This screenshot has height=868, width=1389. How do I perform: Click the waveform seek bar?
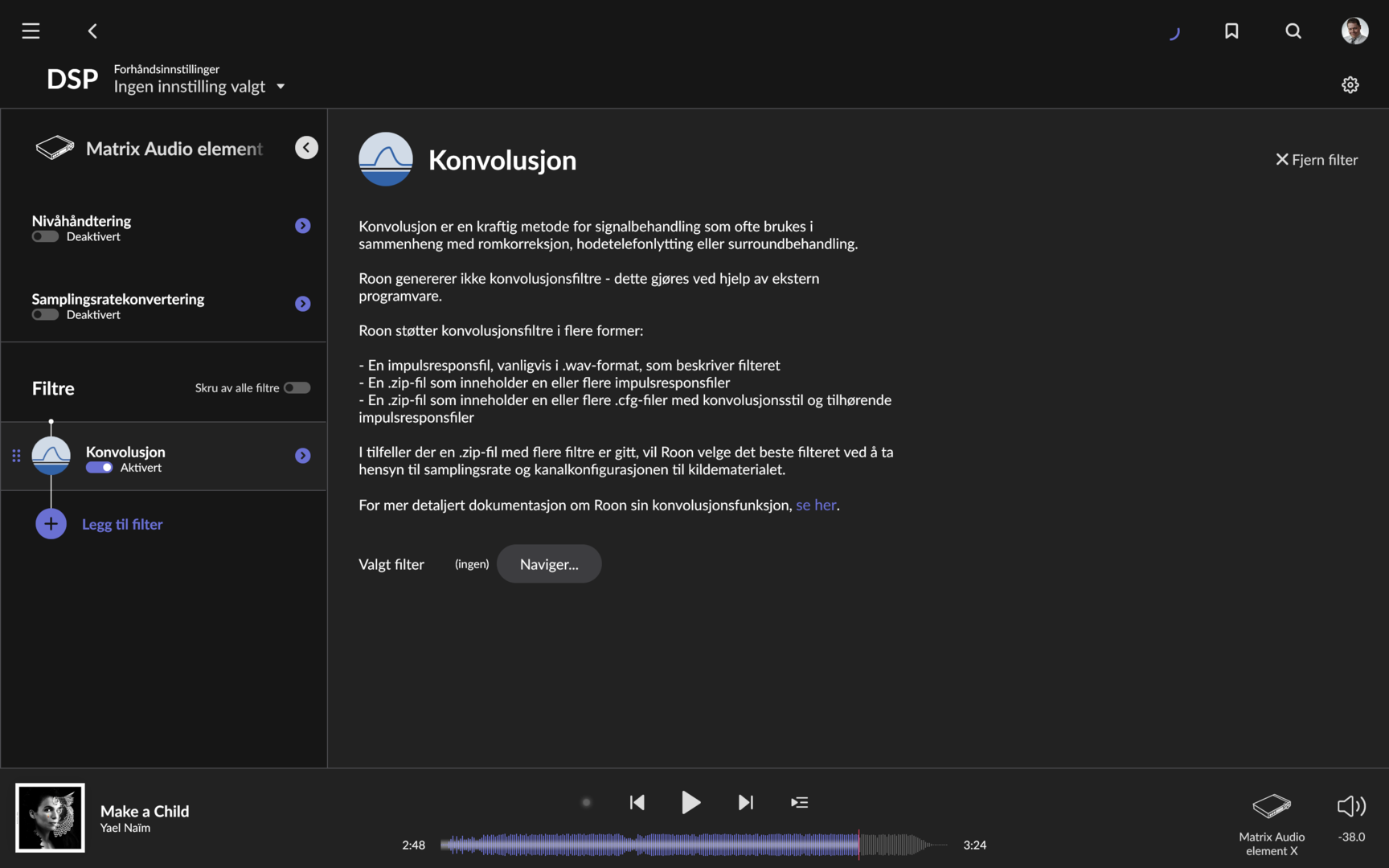pos(691,845)
